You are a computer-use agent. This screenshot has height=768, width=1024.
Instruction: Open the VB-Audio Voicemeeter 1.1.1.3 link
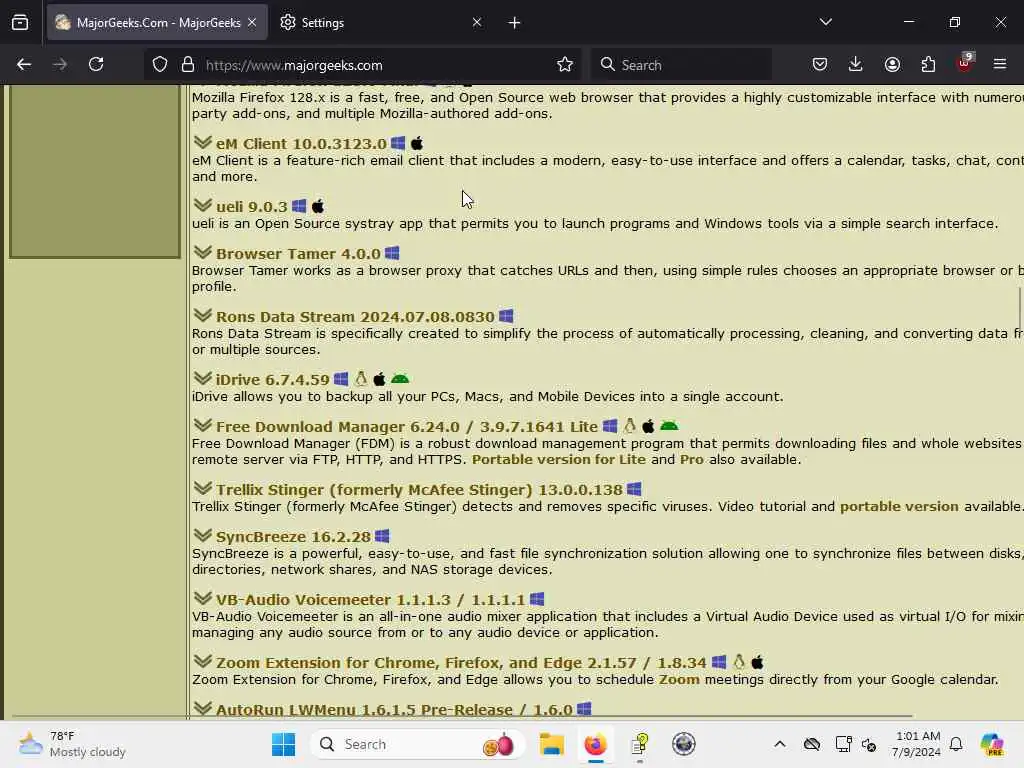pyautogui.click(x=370, y=600)
